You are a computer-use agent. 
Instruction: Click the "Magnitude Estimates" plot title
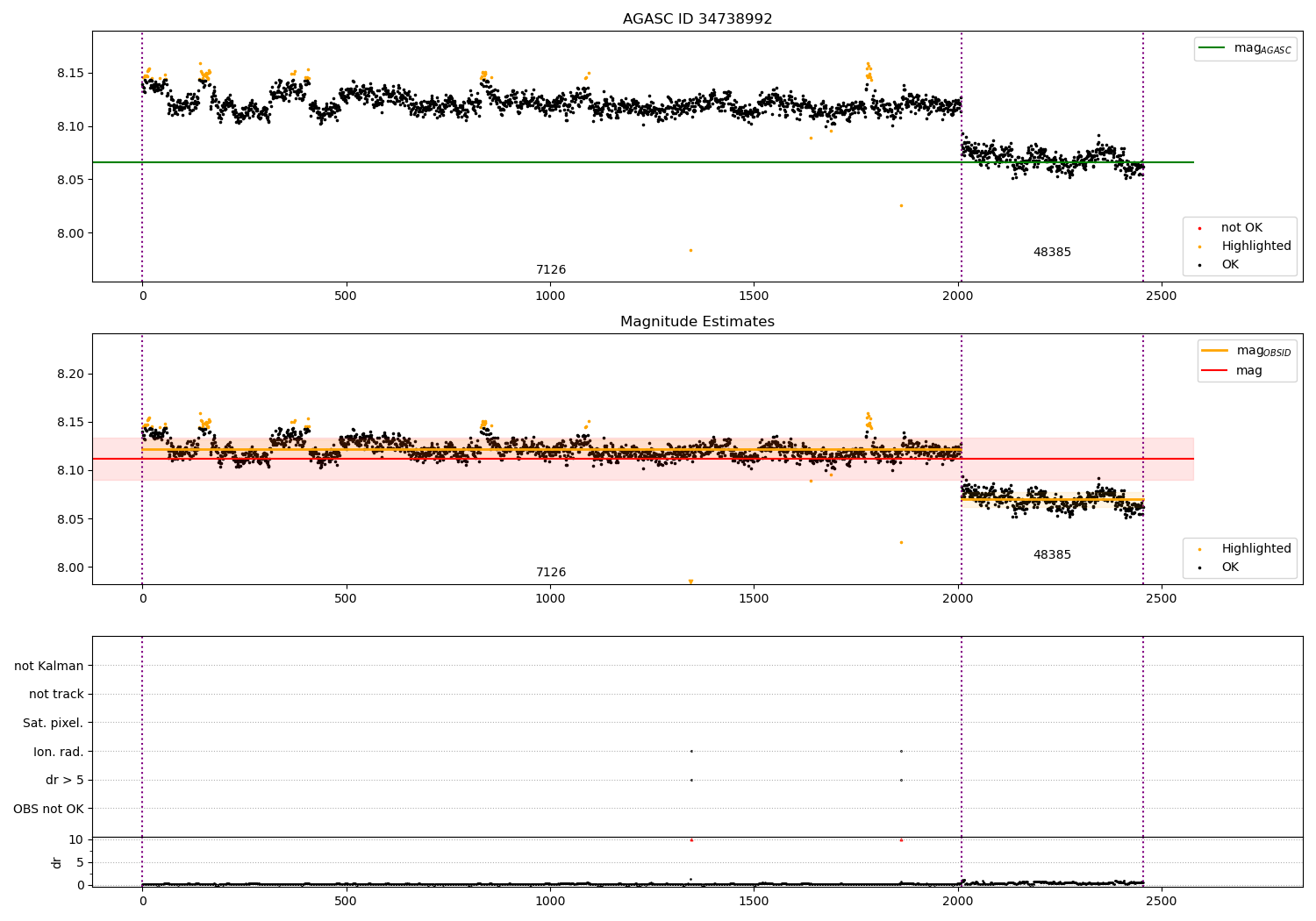(697, 322)
